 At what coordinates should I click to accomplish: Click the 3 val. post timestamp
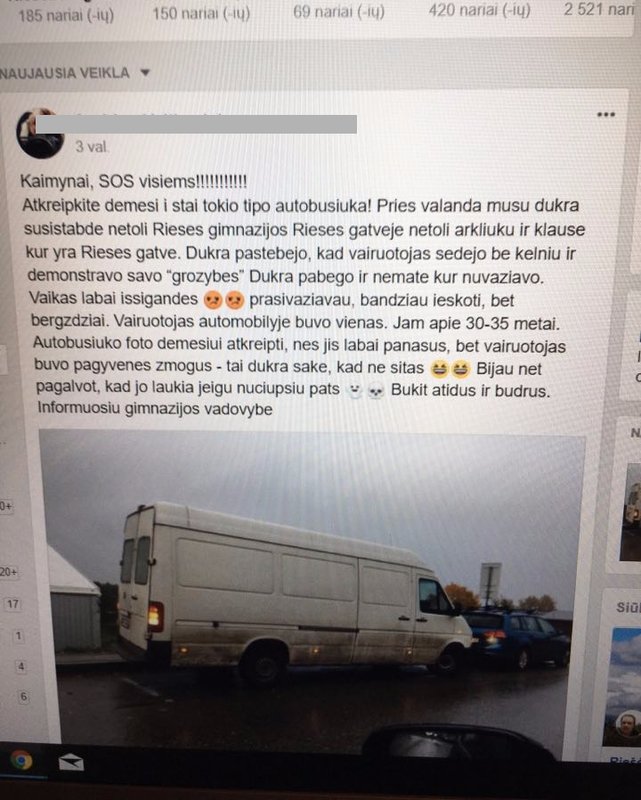point(92,147)
